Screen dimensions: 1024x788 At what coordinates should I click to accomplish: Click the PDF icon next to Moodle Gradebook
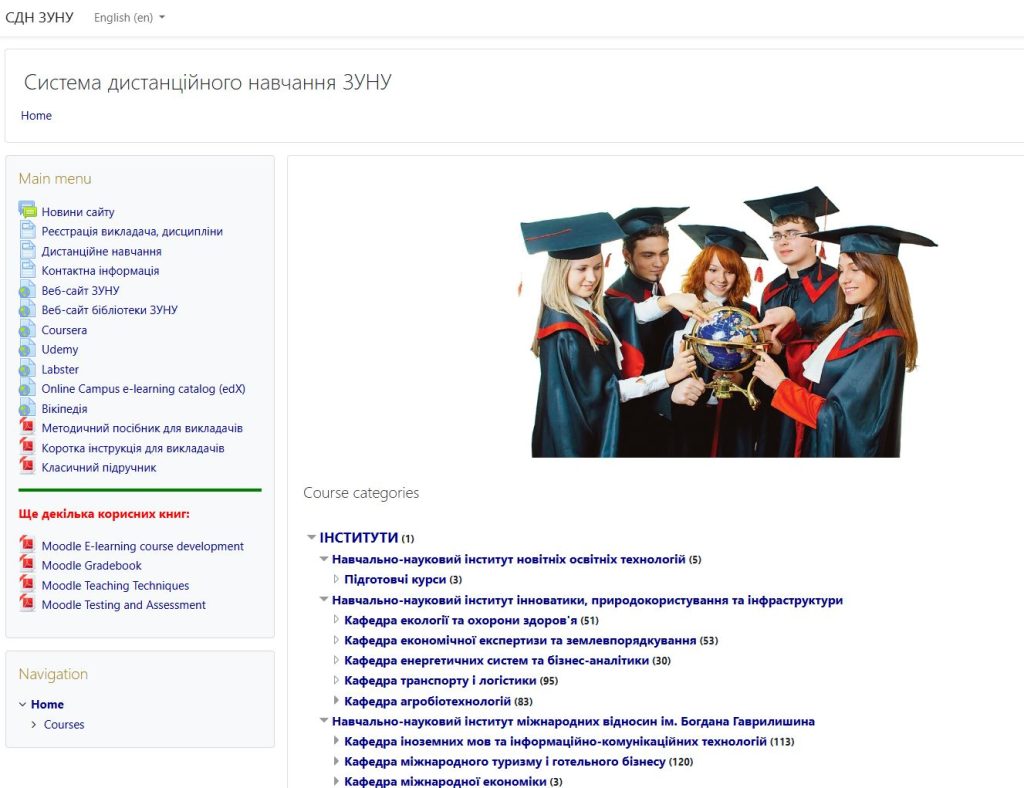[27, 565]
